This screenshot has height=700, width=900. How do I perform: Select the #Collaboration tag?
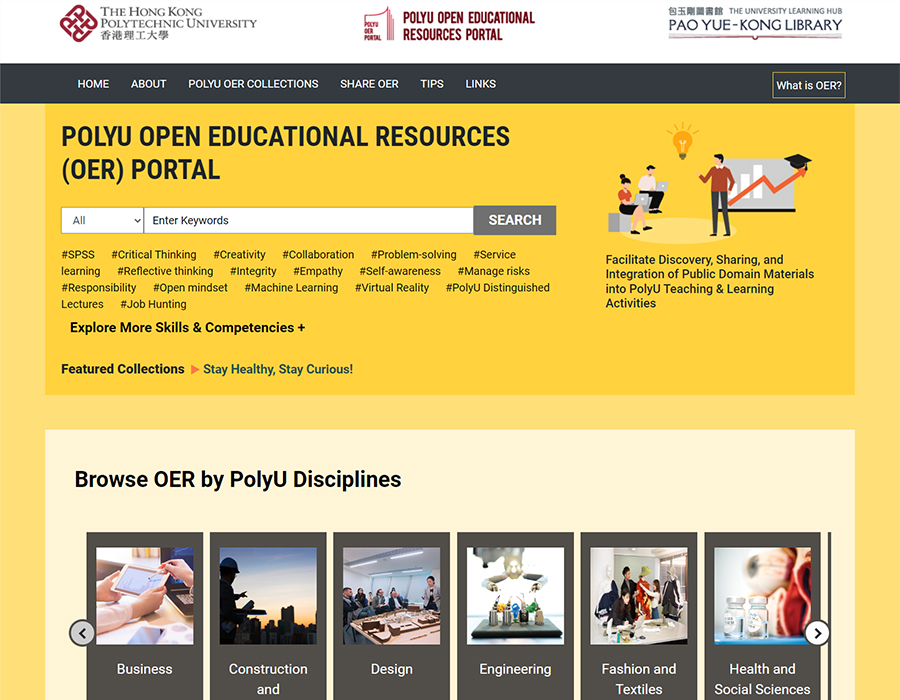[318, 255]
